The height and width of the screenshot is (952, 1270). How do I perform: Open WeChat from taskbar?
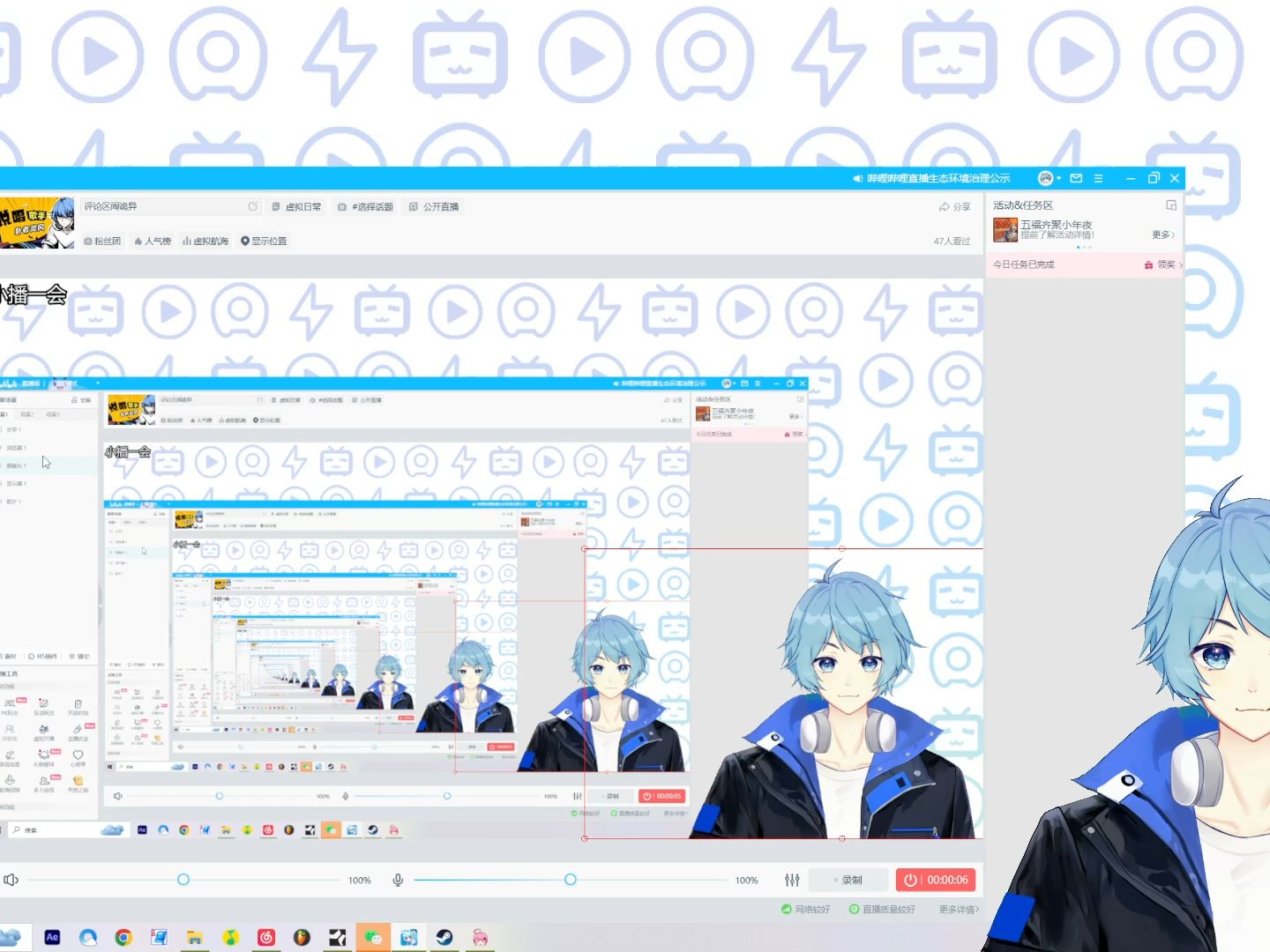point(373,937)
